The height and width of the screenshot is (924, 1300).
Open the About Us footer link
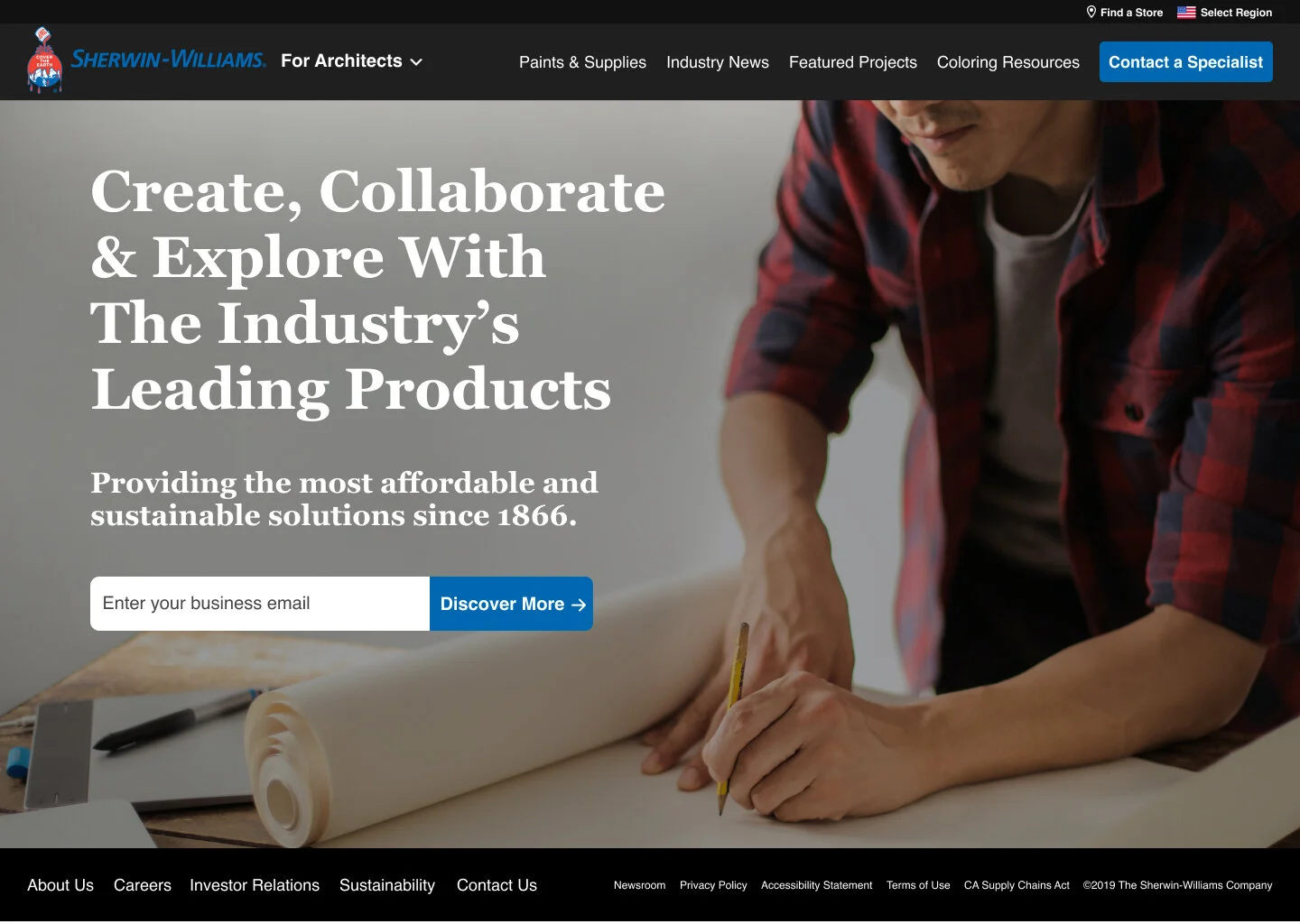(x=60, y=885)
